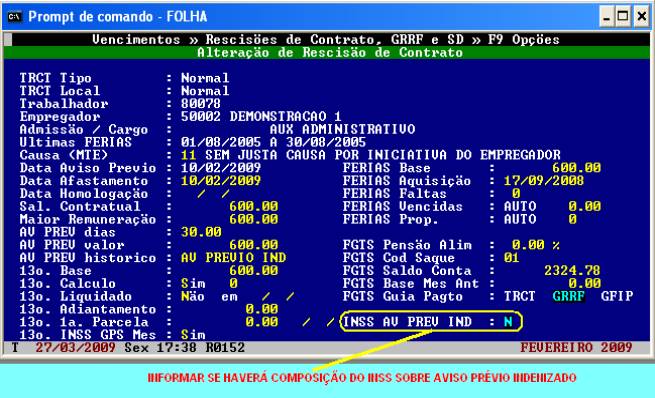Click Rescisões de Contrato, GRRF e SD breadcrumb
Screen dimensions: 655x398
coord(335,40)
